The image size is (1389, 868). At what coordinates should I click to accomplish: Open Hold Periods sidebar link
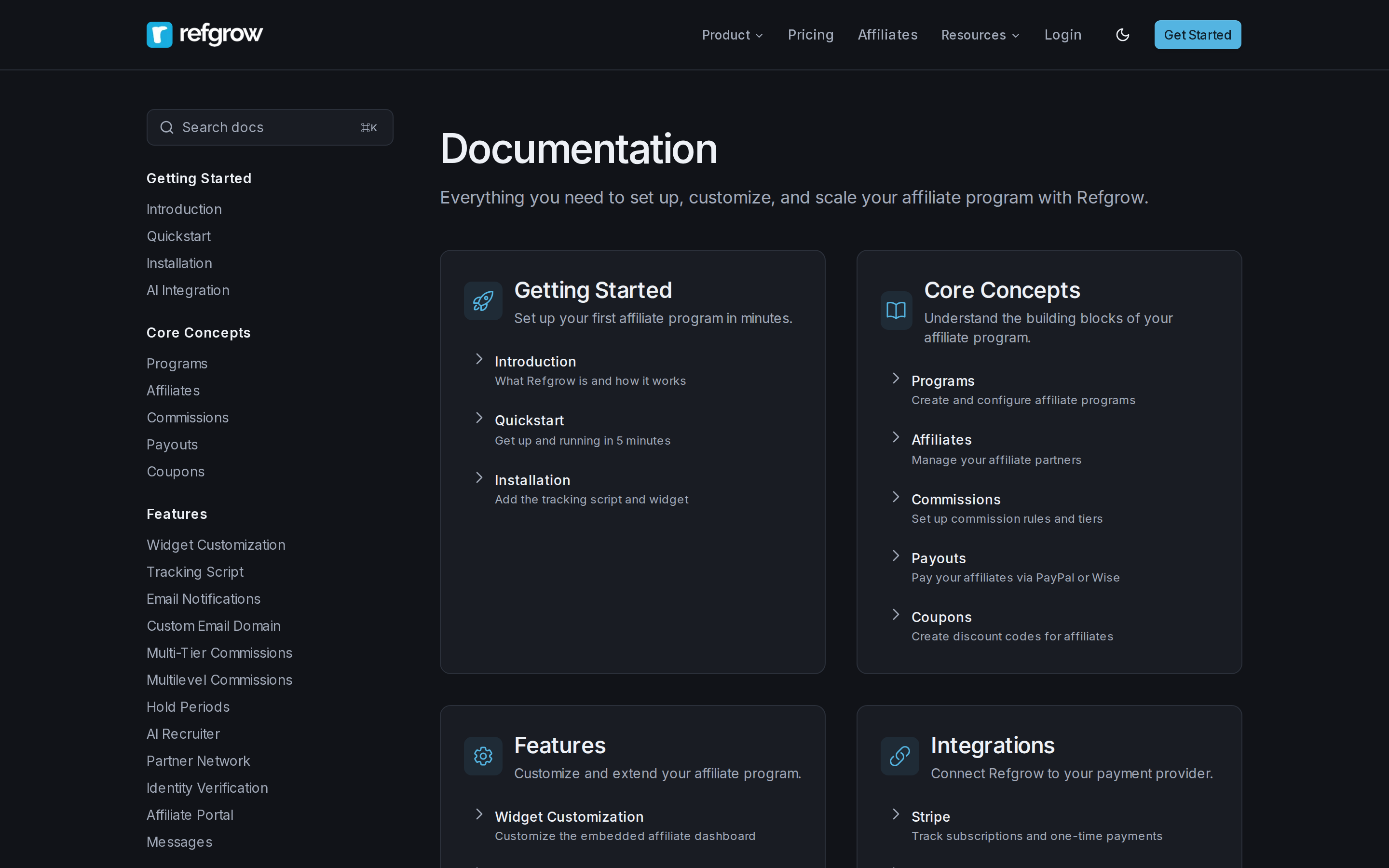[x=188, y=707]
